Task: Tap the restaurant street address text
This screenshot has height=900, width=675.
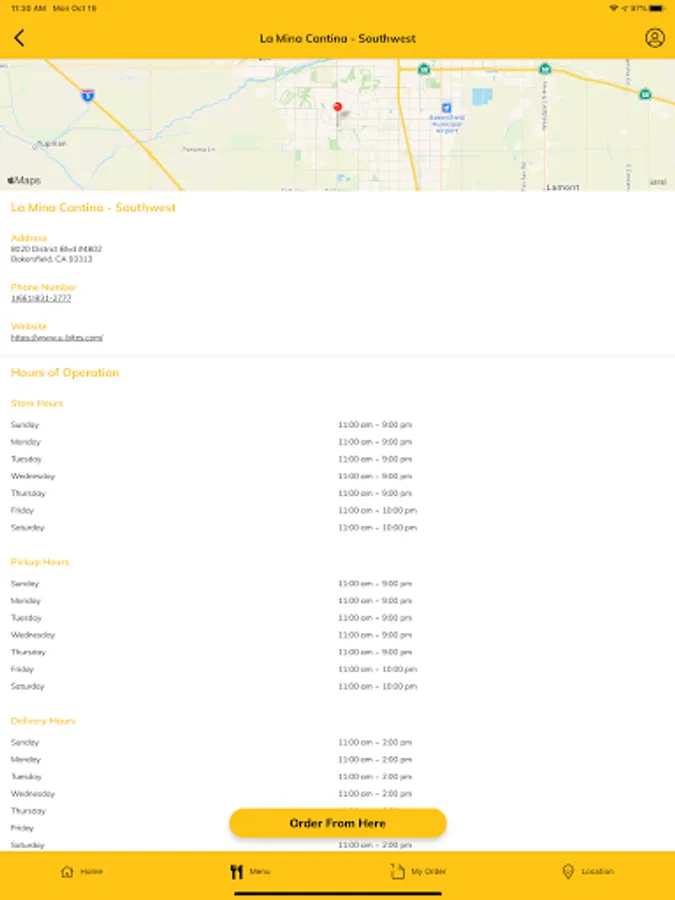Action: (x=56, y=254)
